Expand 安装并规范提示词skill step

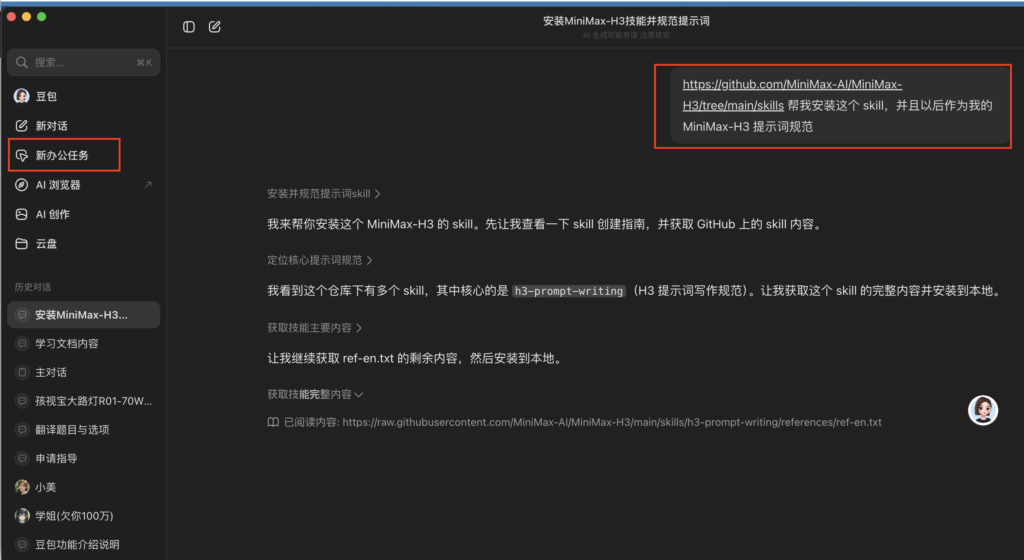pos(323,194)
